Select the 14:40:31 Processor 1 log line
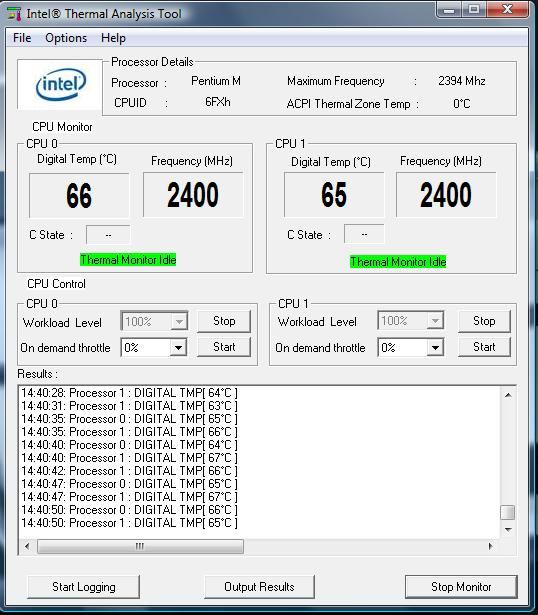Viewport: 538px width, 615px height. [x=129, y=406]
